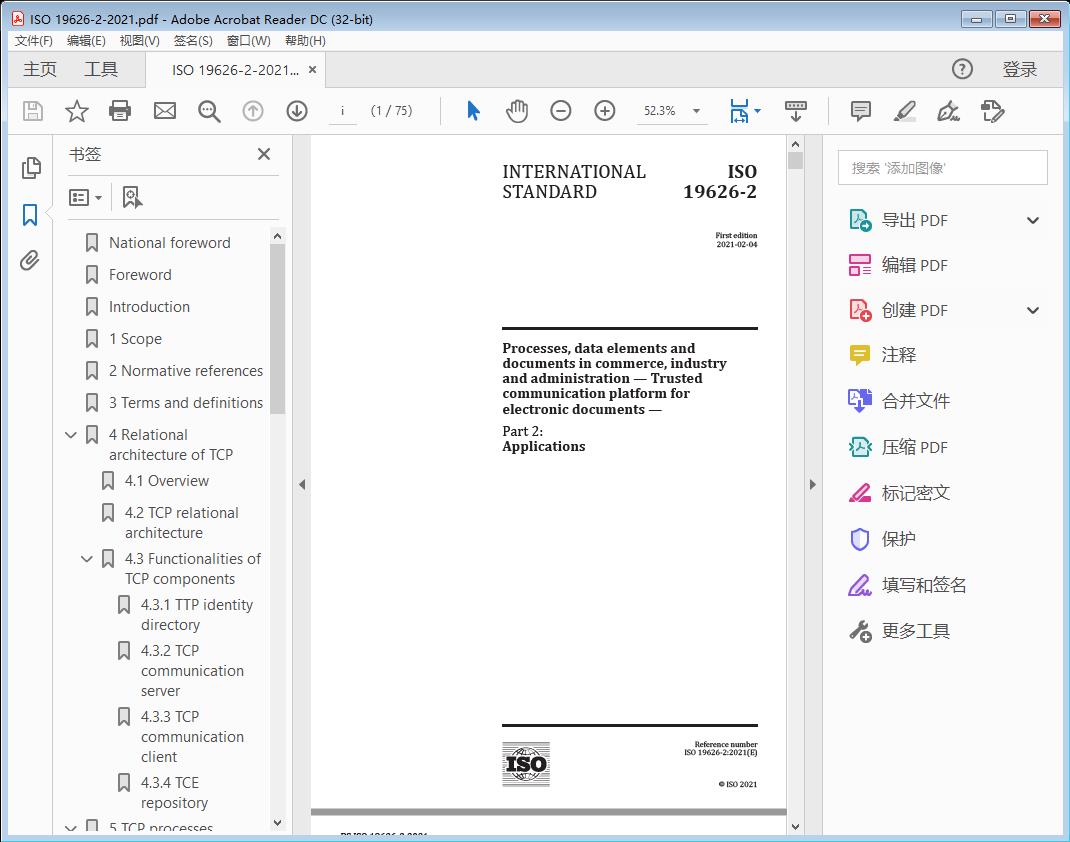Screen dimensions: 1070x842
Task: Open the 合并文件 tool
Action: (x=899, y=401)
